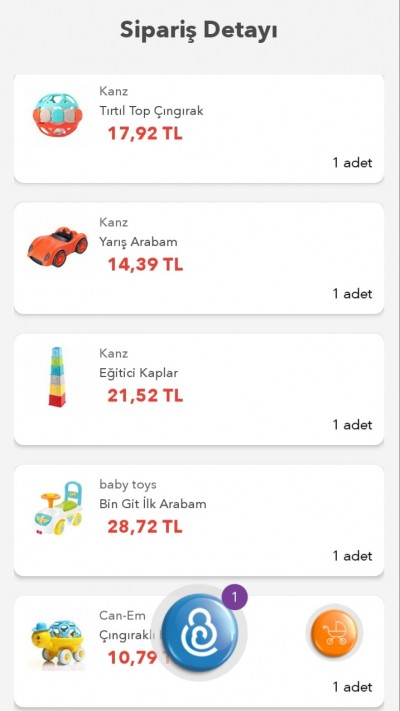Open the orange Yarış Arabam car image
The image size is (400, 711).
[57, 246]
